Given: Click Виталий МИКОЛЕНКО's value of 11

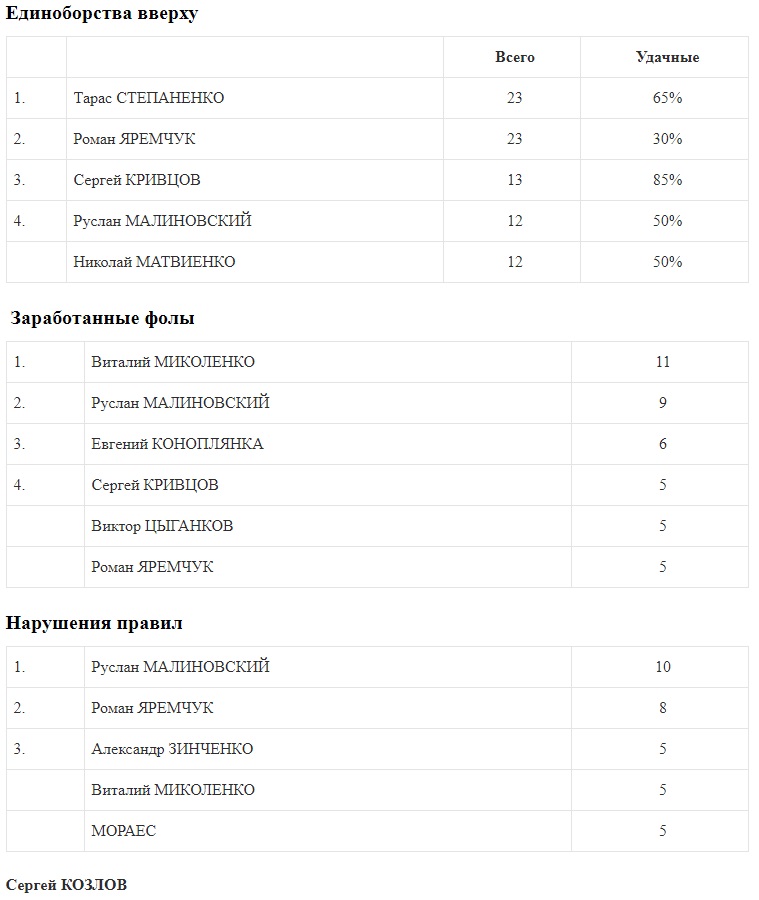Looking at the screenshot, I should tap(663, 362).
